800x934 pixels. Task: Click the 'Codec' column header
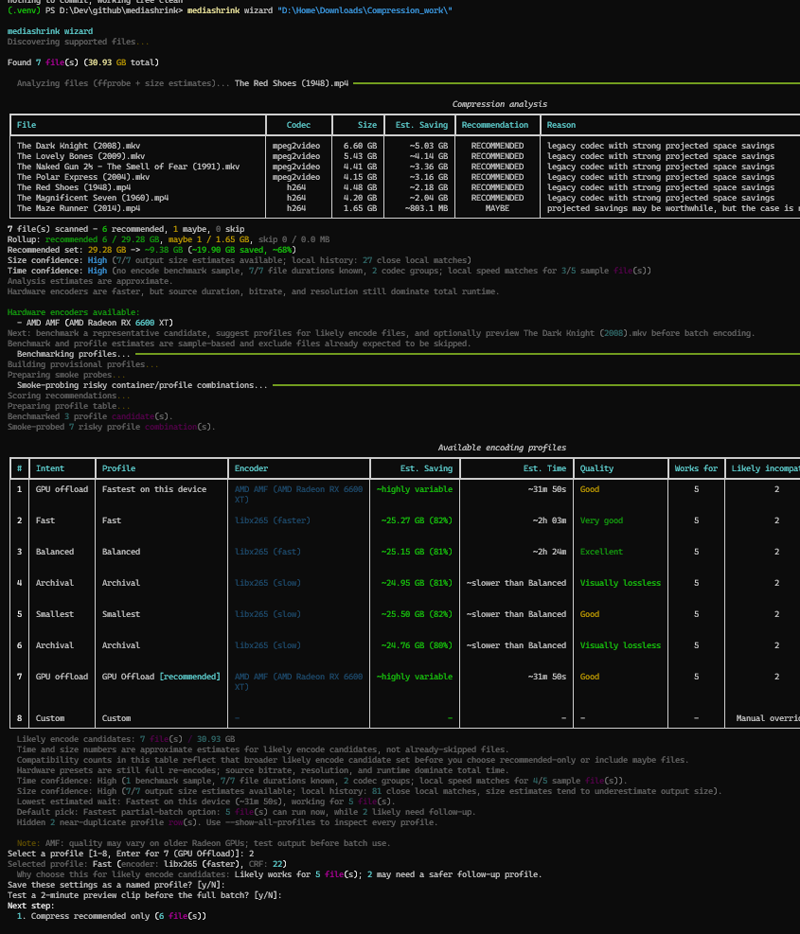point(298,125)
